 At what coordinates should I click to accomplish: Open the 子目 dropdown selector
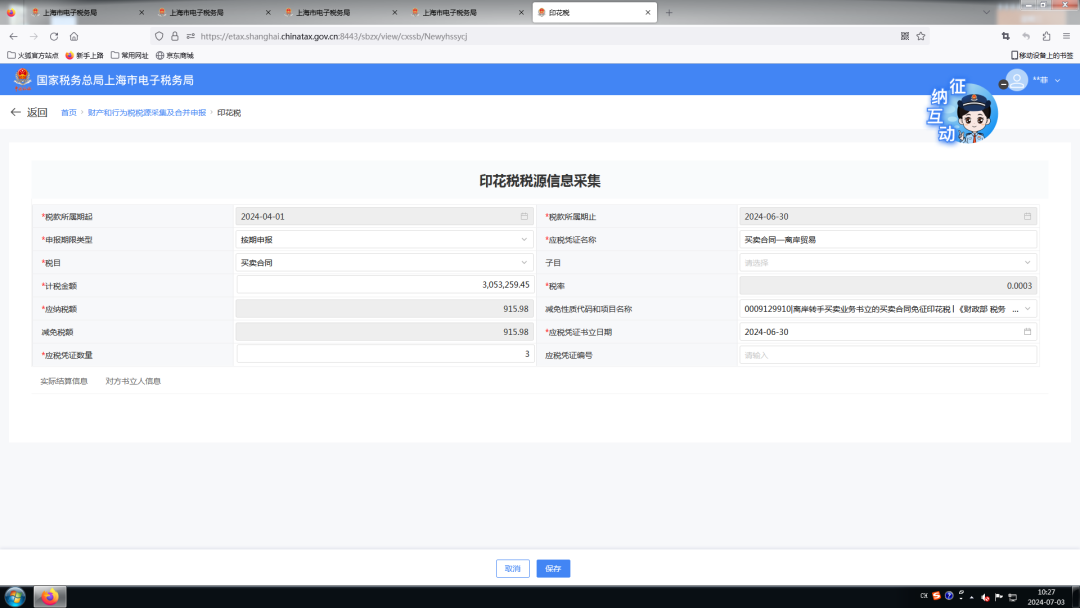coord(1027,263)
